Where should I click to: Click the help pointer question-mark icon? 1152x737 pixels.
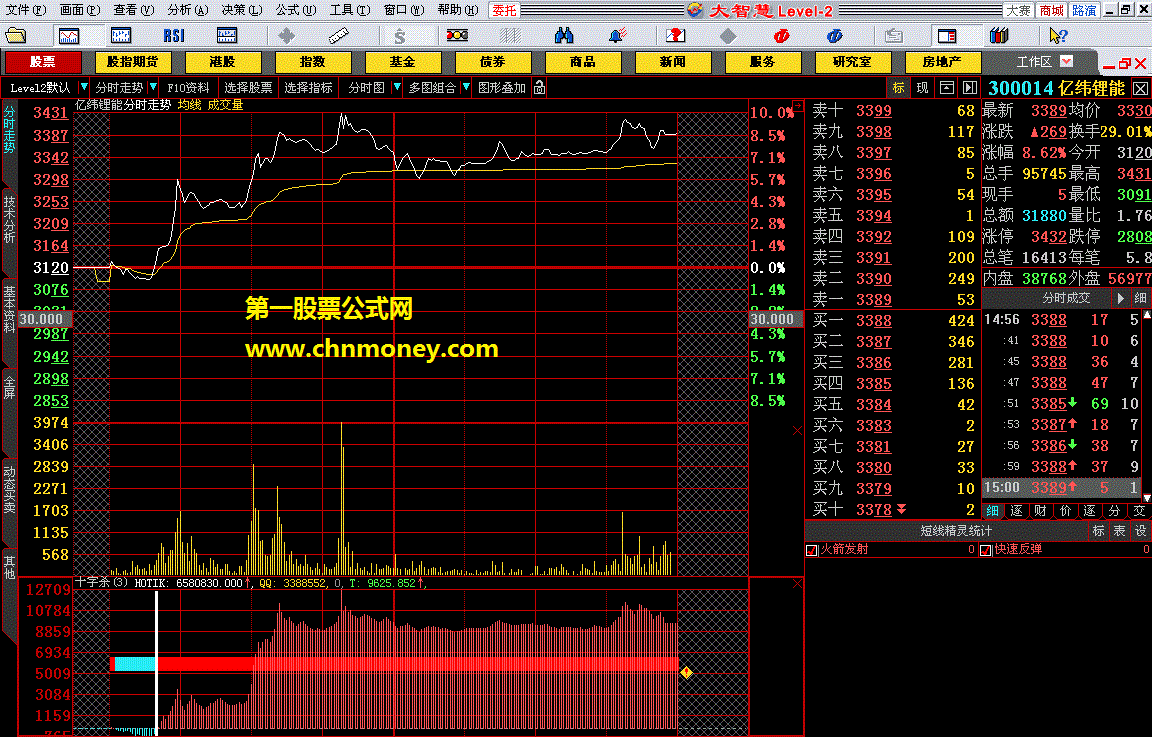pos(1058,35)
